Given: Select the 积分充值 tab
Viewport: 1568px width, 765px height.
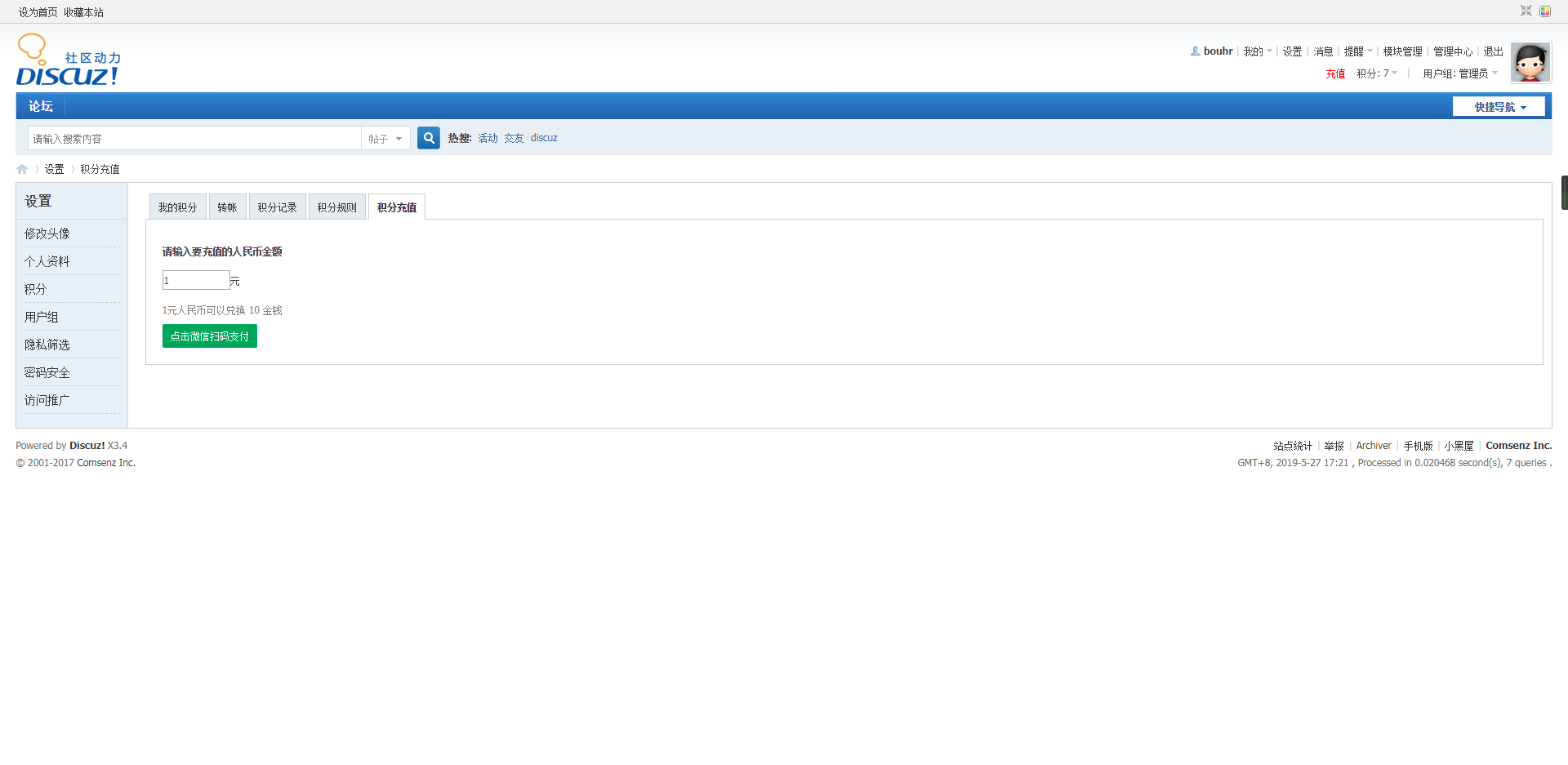Looking at the screenshot, I should (x=397, y=207).
